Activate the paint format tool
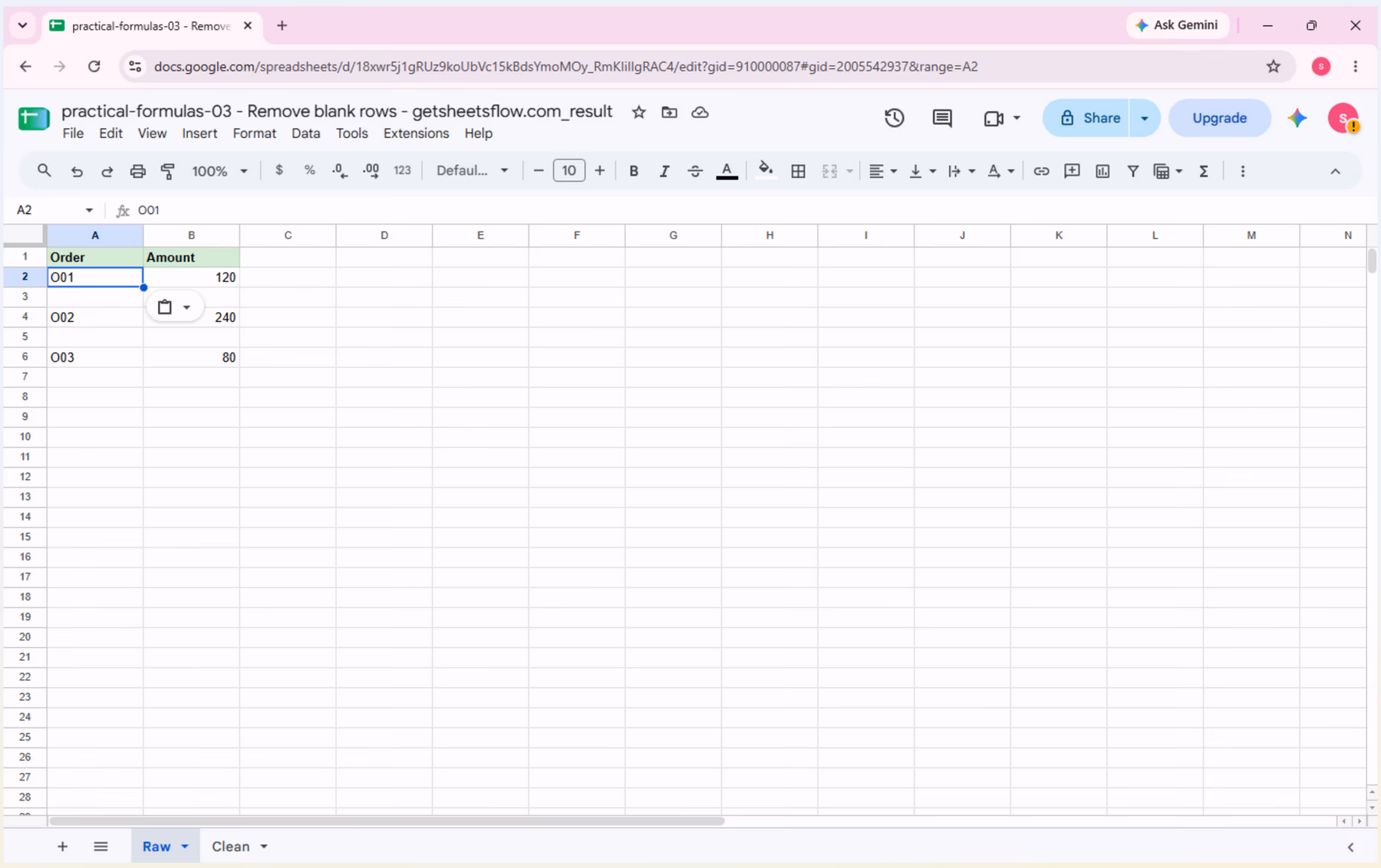Screen dimensions: 1381x868 tap(168, 171)
